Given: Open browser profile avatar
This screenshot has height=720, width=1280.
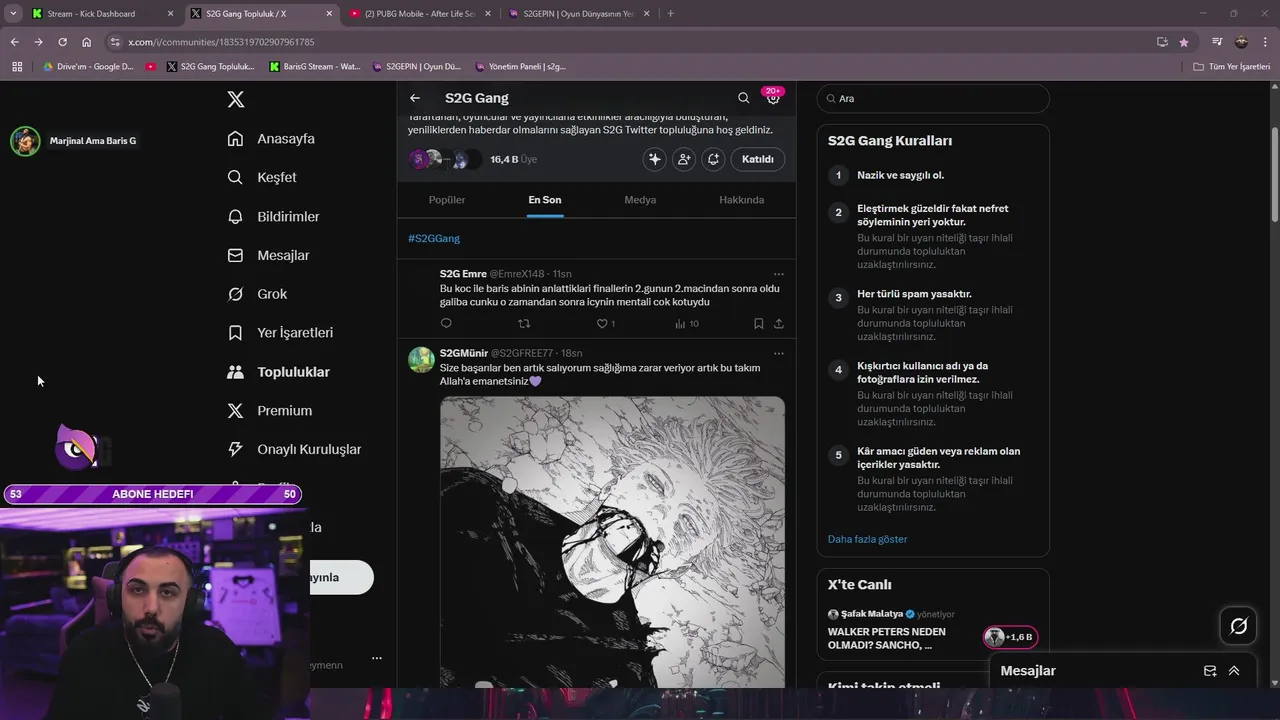Looking at the screenshot, I should pyautogui.click(x=1241, y=42).
